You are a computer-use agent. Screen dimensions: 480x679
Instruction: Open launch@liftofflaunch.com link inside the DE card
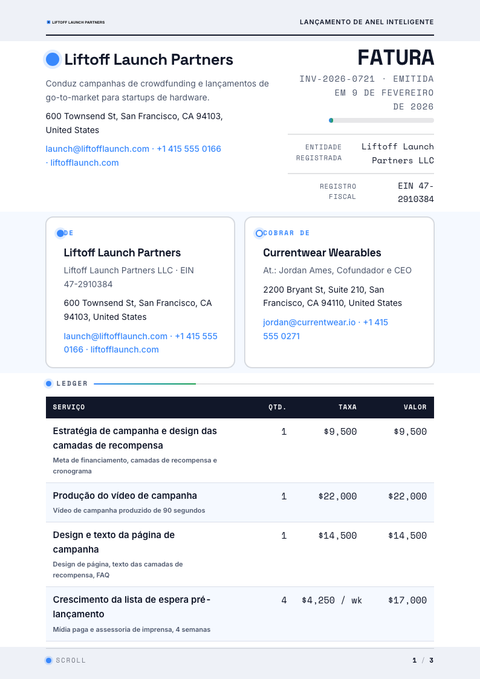click(116, 336)
